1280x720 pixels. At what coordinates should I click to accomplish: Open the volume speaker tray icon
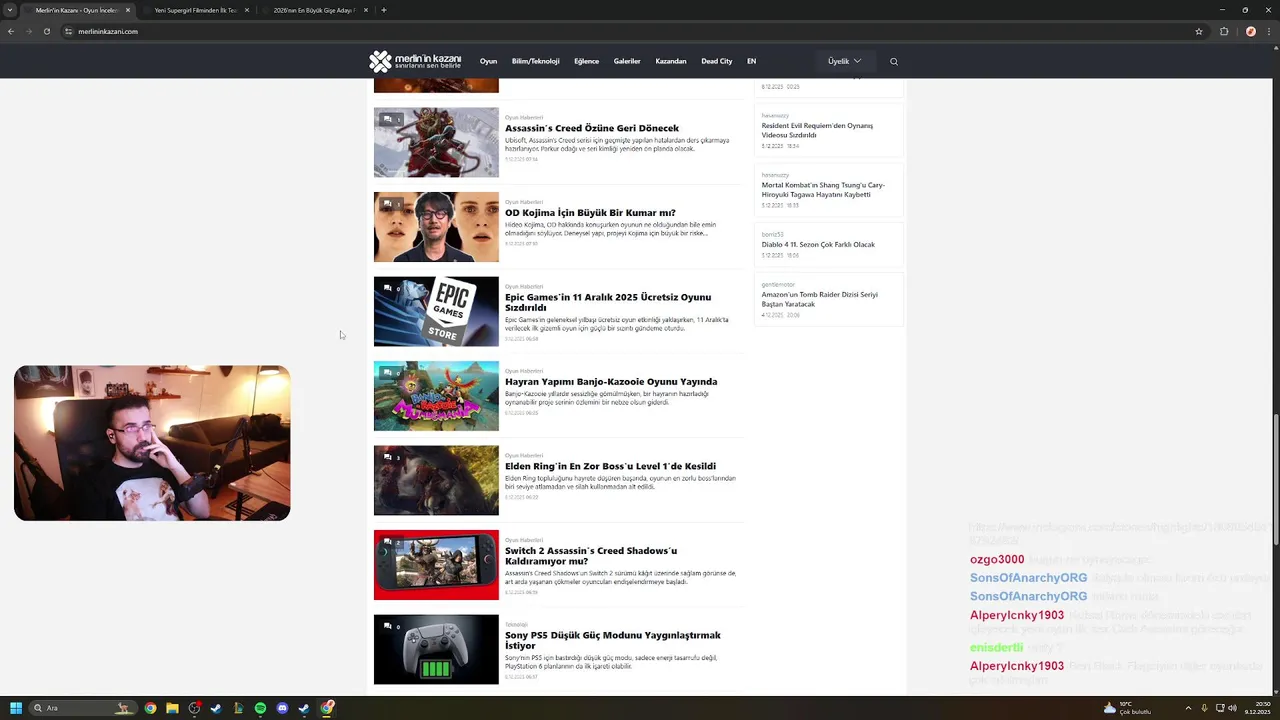click(x=1232, y=708)
